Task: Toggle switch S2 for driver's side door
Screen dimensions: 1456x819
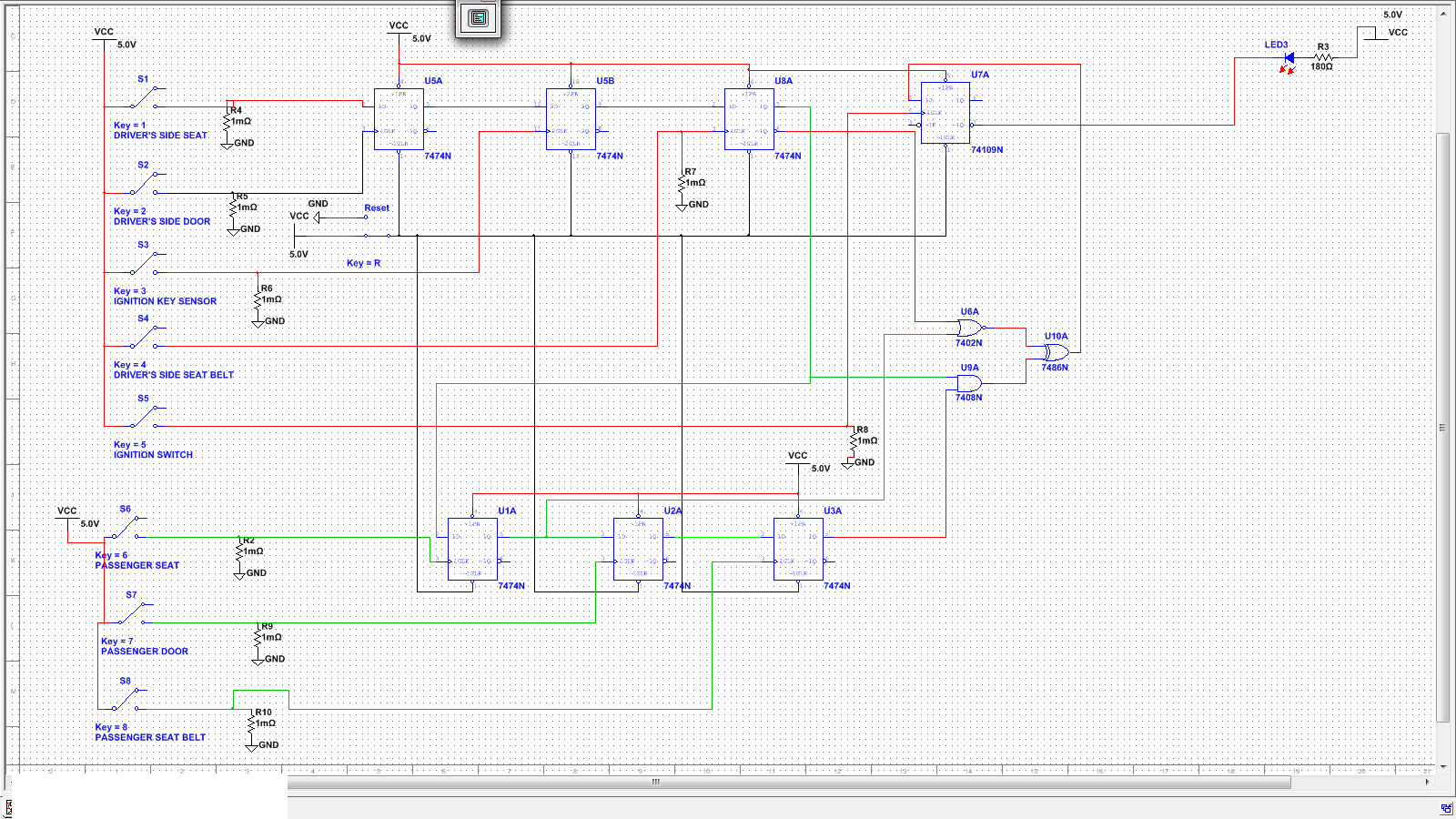Action: coord(146,183)
